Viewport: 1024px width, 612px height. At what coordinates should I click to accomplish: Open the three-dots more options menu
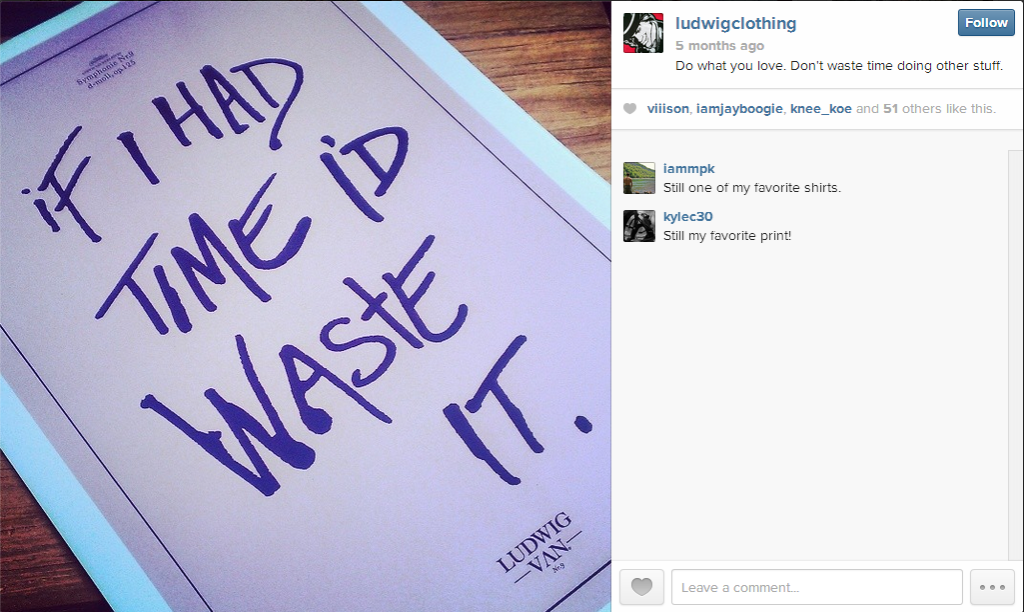(992, 587)
